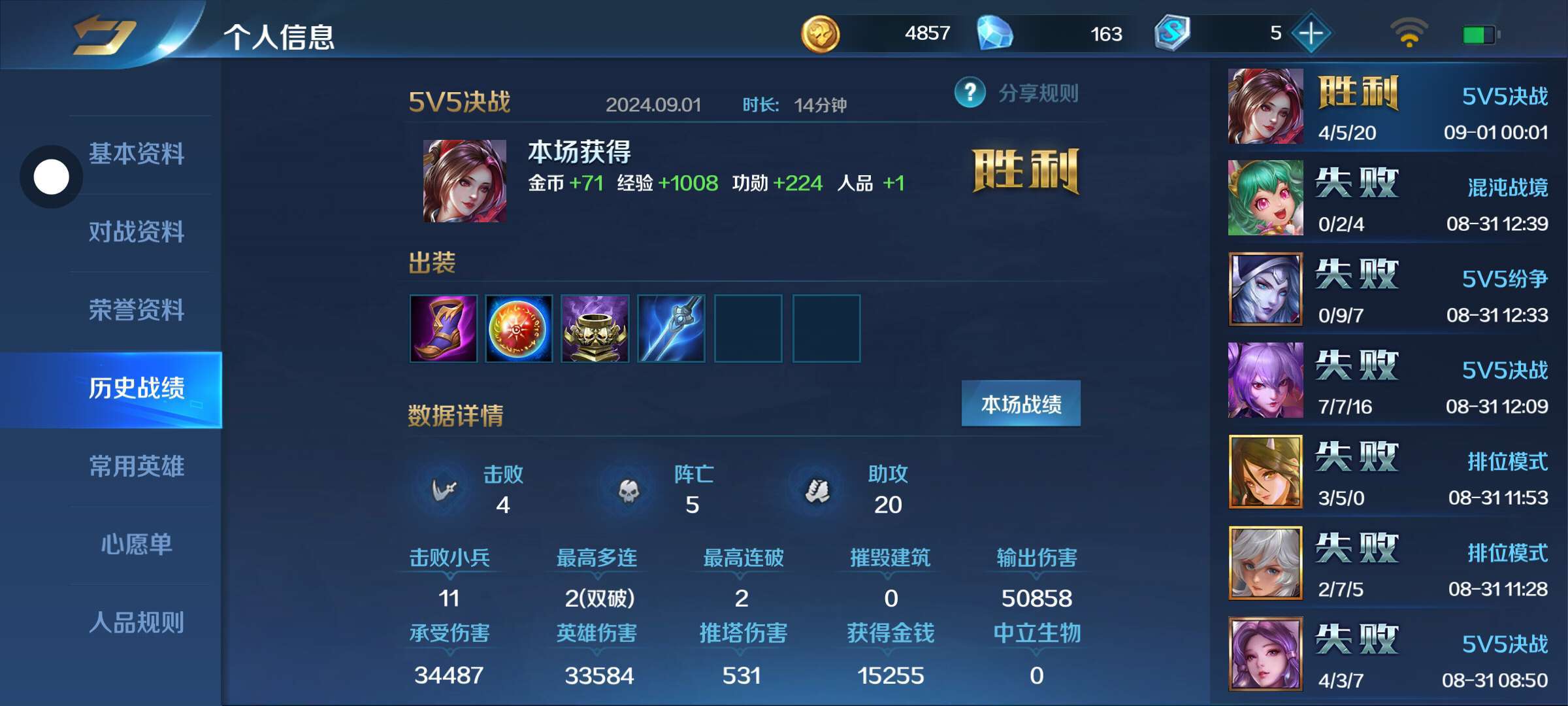Select the purple boots equipment icon
Image resolution: width=1568 pixels, height=706 pixels.
pos(444,328)
